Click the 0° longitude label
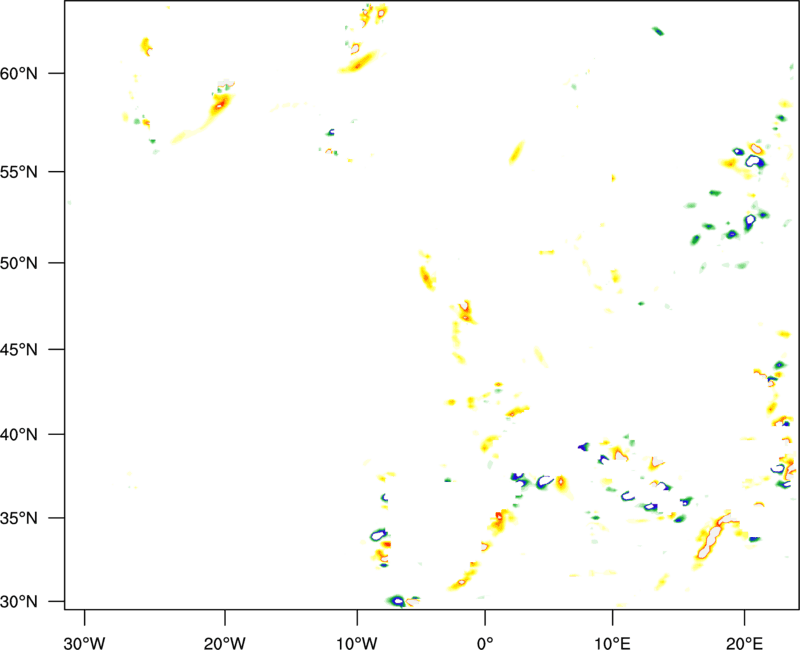Viewport: 800px width, 650px height. [485, 643]
